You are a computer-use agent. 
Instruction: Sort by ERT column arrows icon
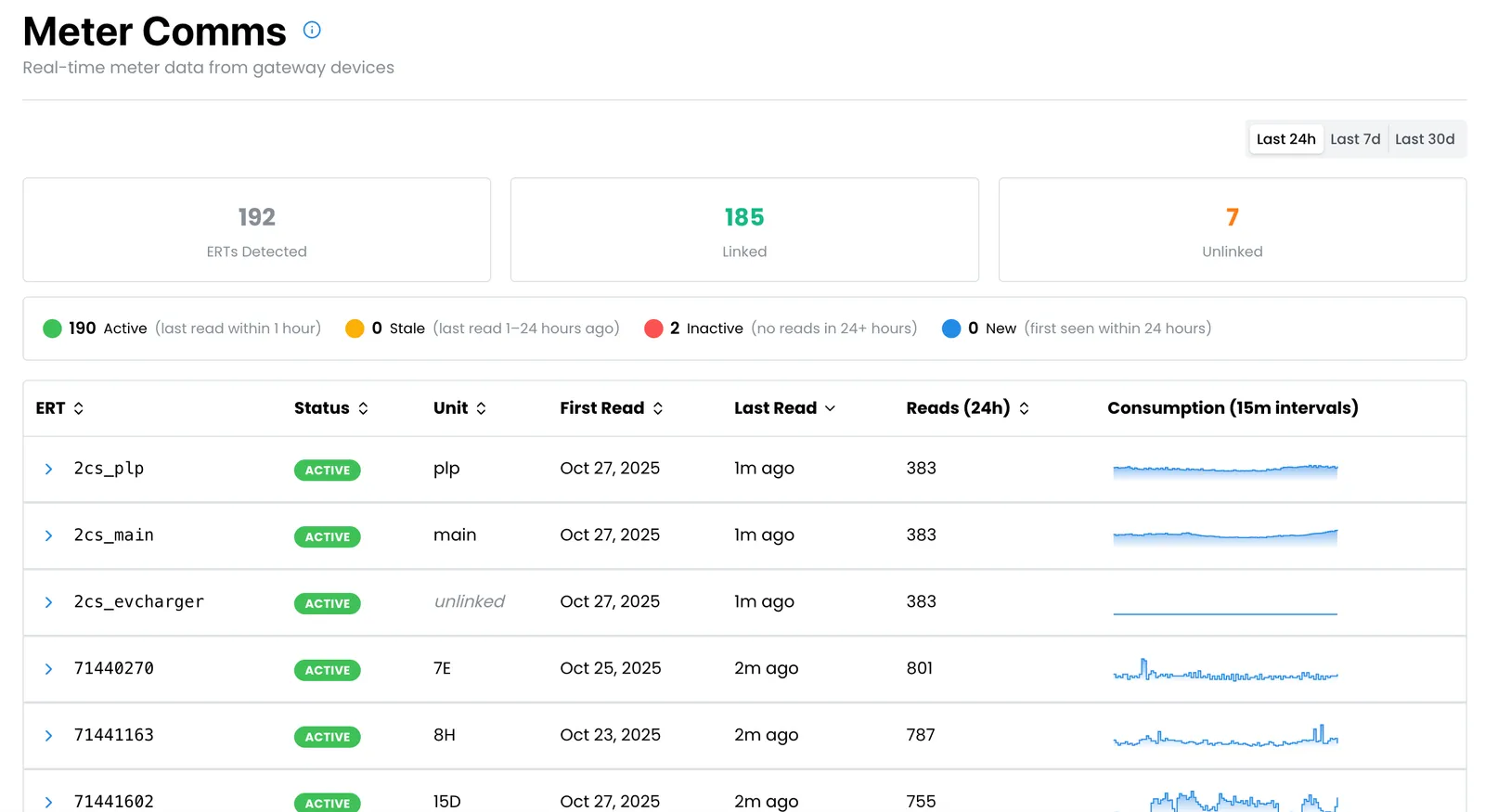[79, 408]
